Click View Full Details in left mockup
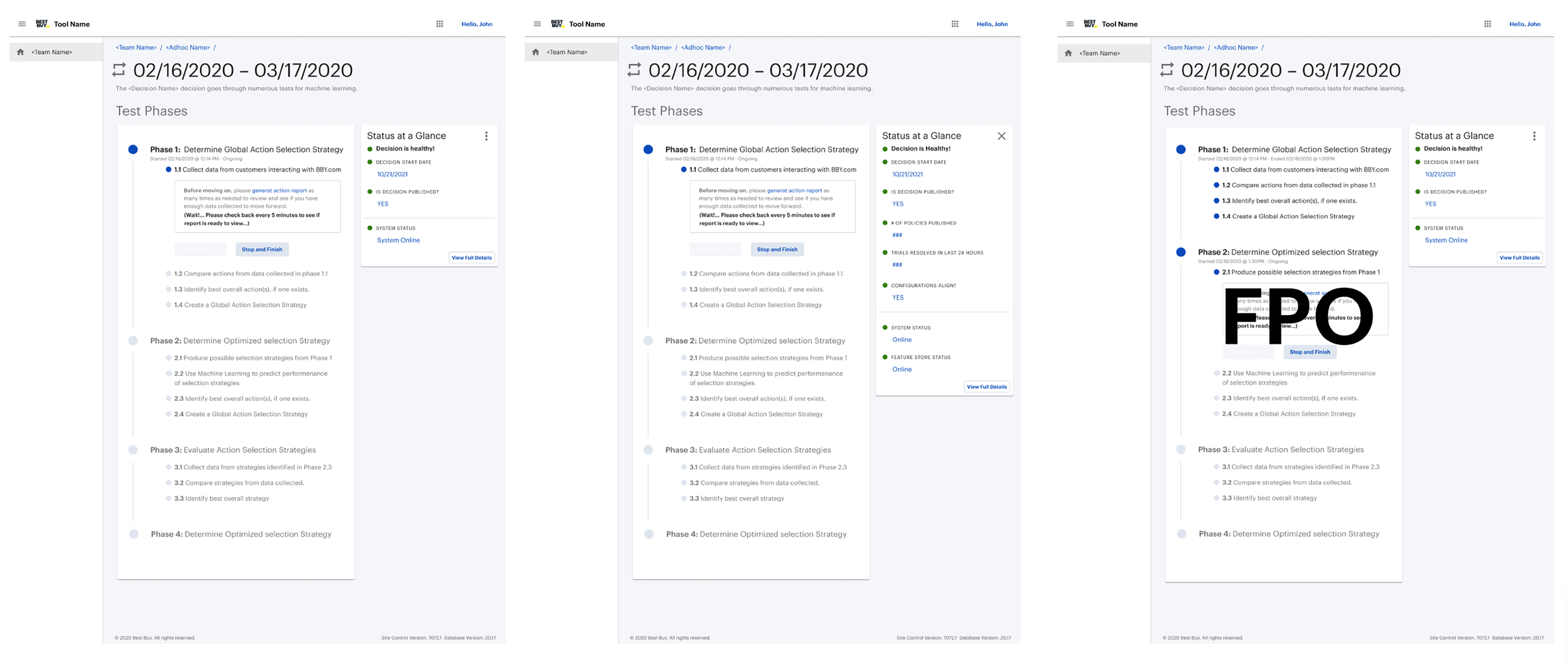The image size is (1568, 665). (472, 258)
